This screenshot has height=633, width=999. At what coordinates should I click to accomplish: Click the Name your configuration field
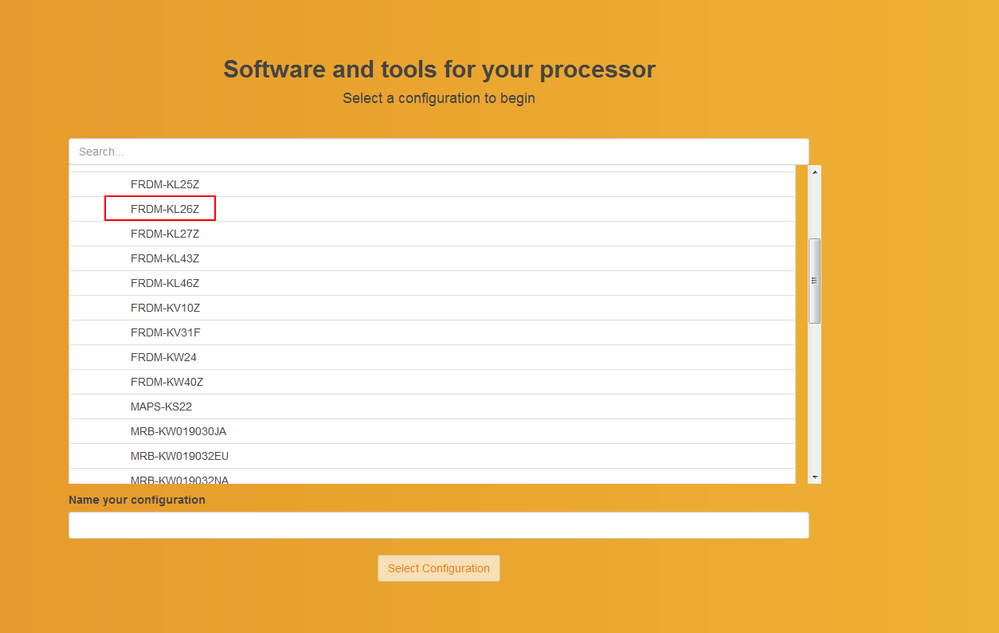click(438, 525)
